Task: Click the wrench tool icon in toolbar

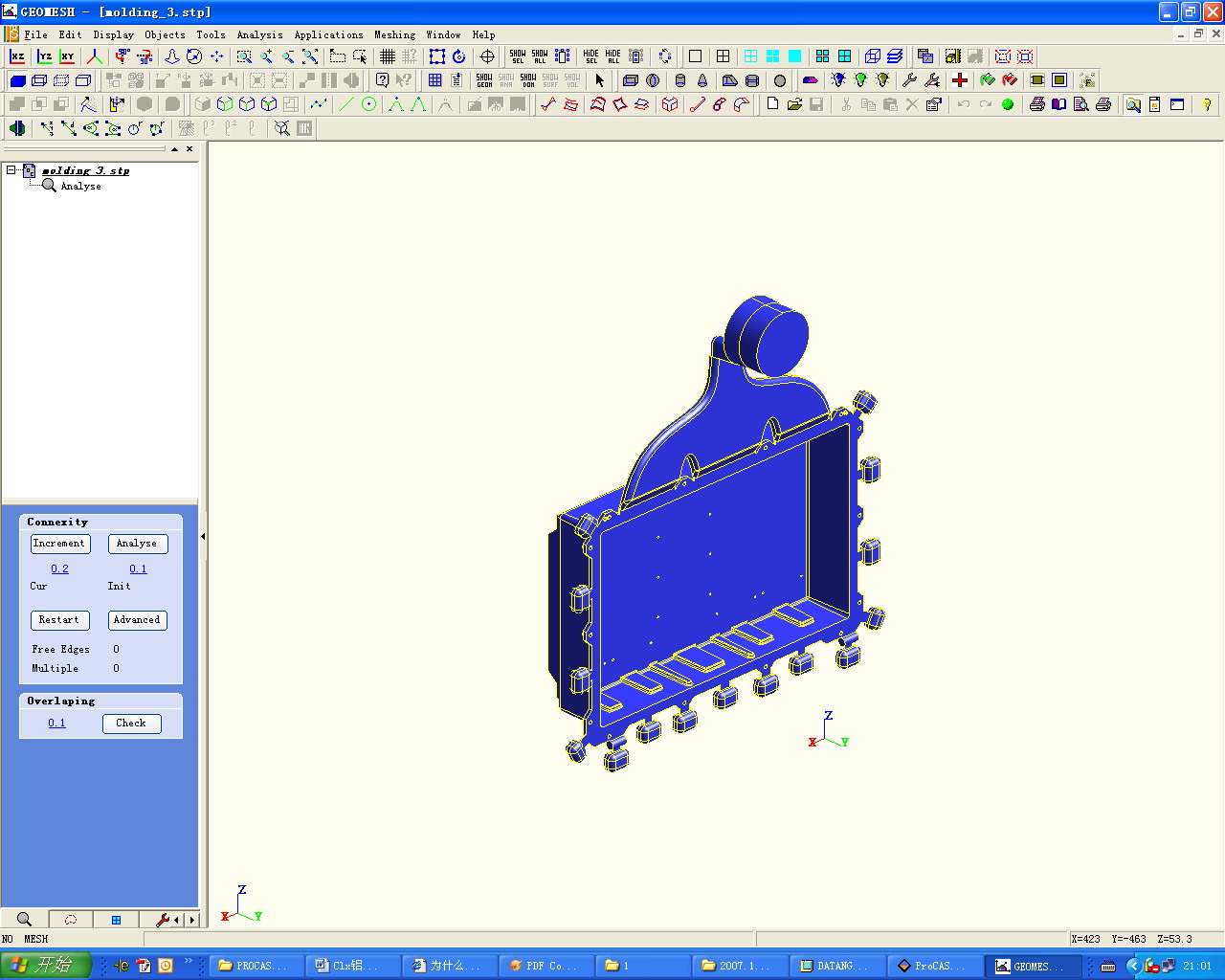Action: (909, 80)
